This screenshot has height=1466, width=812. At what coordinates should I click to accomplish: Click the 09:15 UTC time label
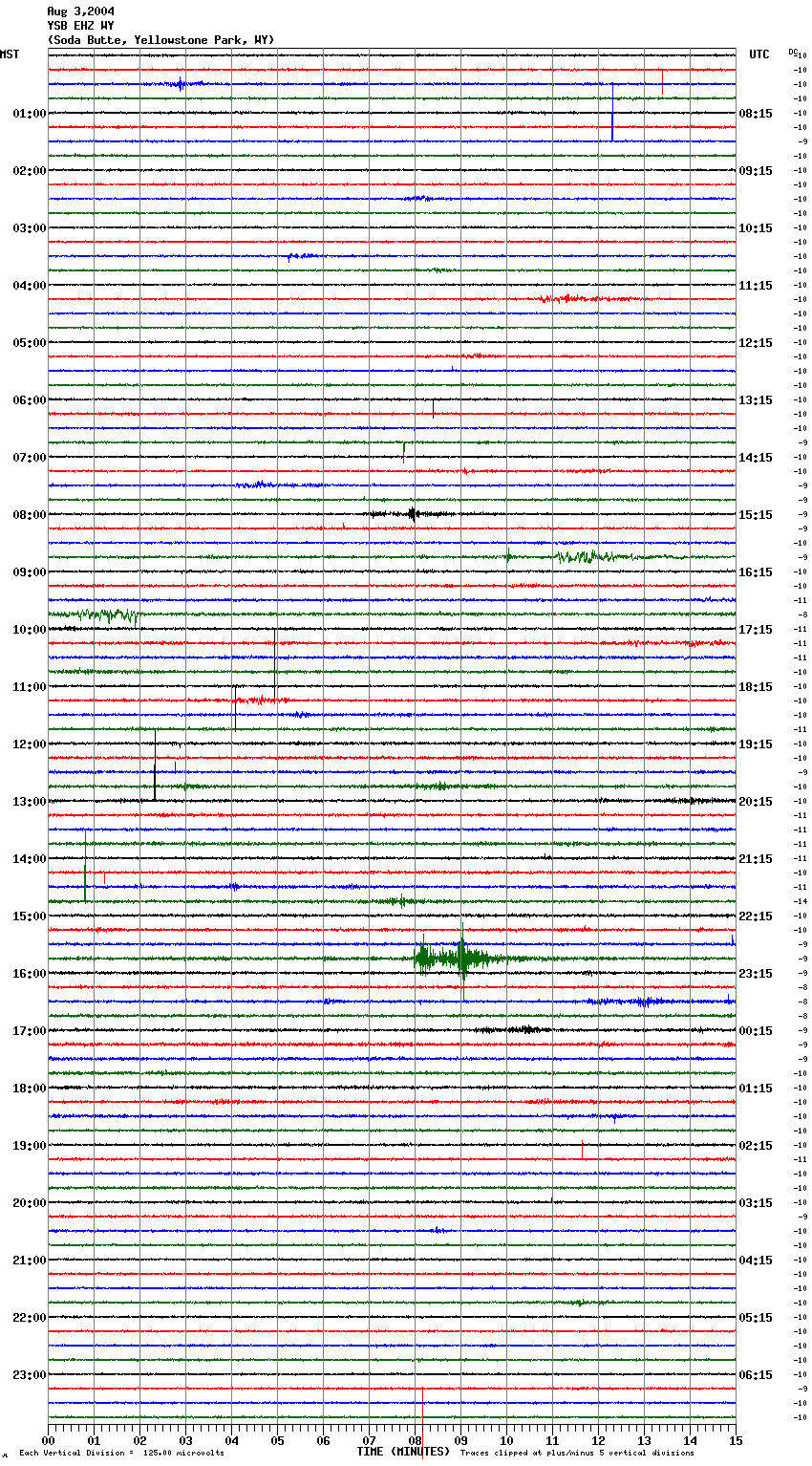click(756, 171)
